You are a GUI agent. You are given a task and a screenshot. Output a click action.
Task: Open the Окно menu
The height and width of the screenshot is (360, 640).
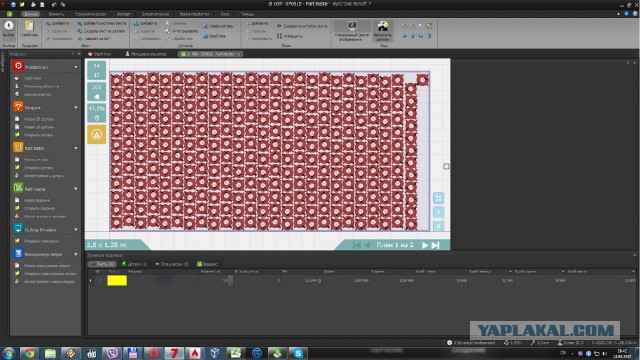pos(224,14)
